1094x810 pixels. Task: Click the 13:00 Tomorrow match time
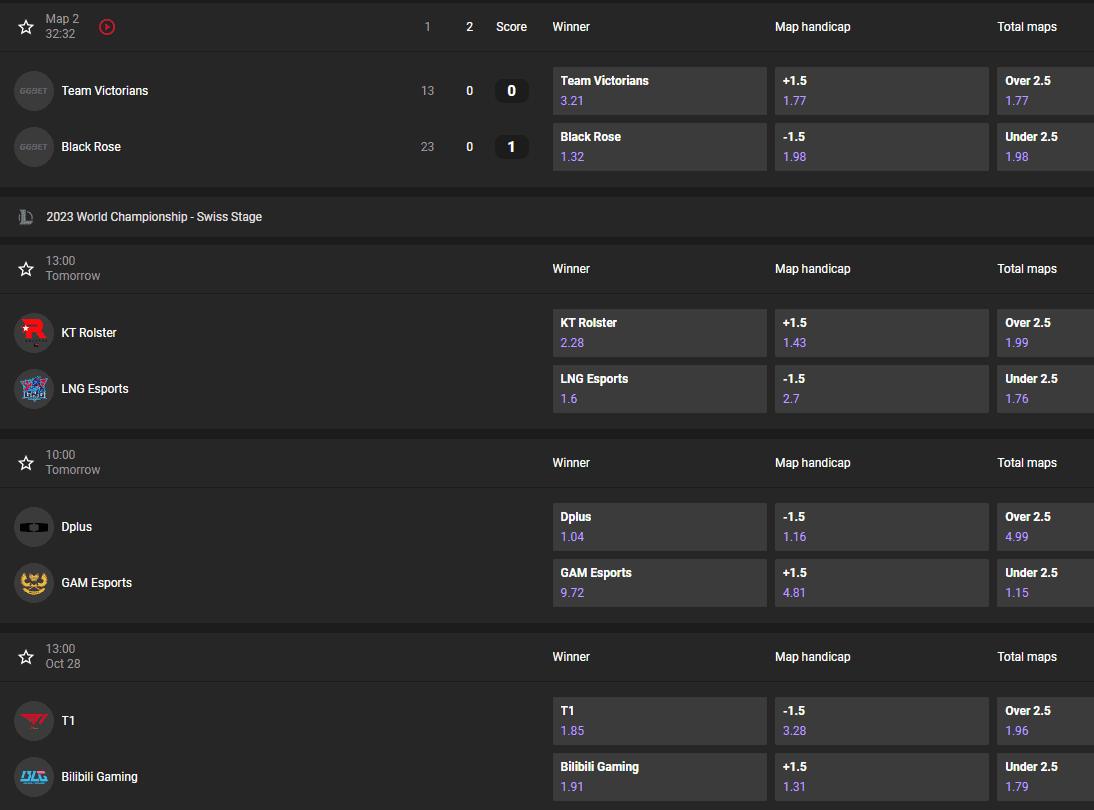click(73, 269)
